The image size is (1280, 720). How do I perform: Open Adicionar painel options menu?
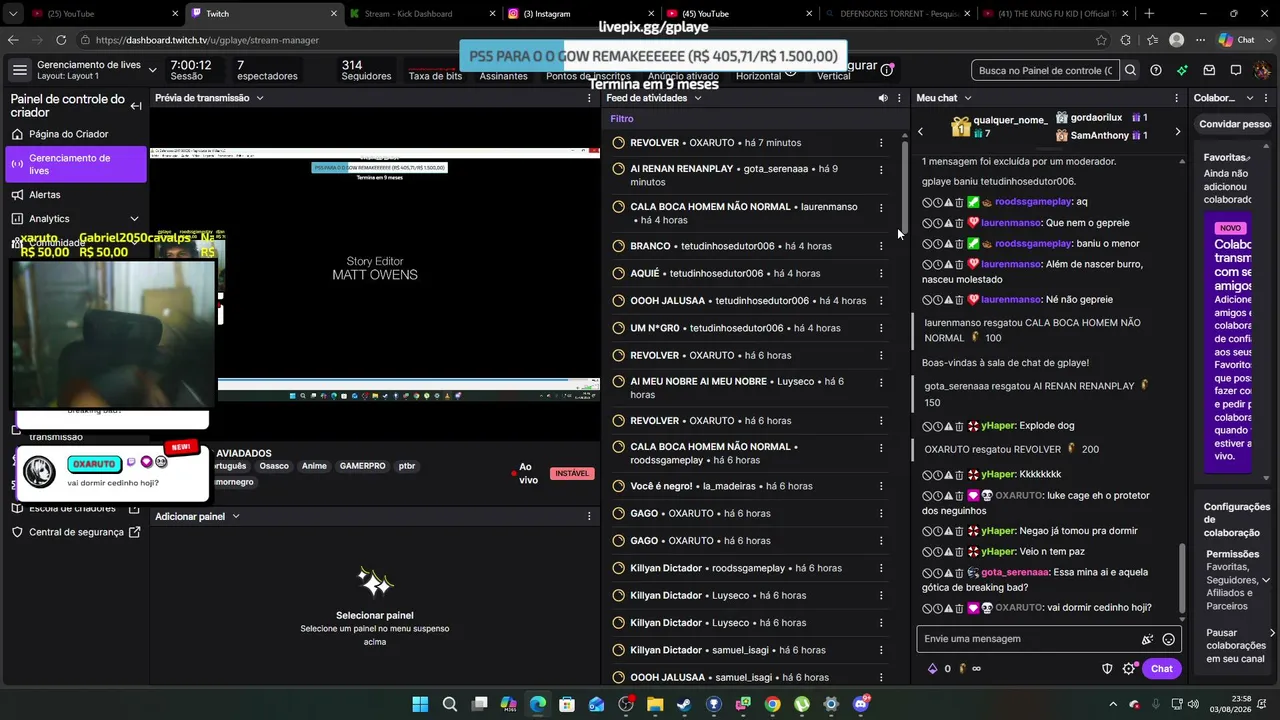coord(590,516)
